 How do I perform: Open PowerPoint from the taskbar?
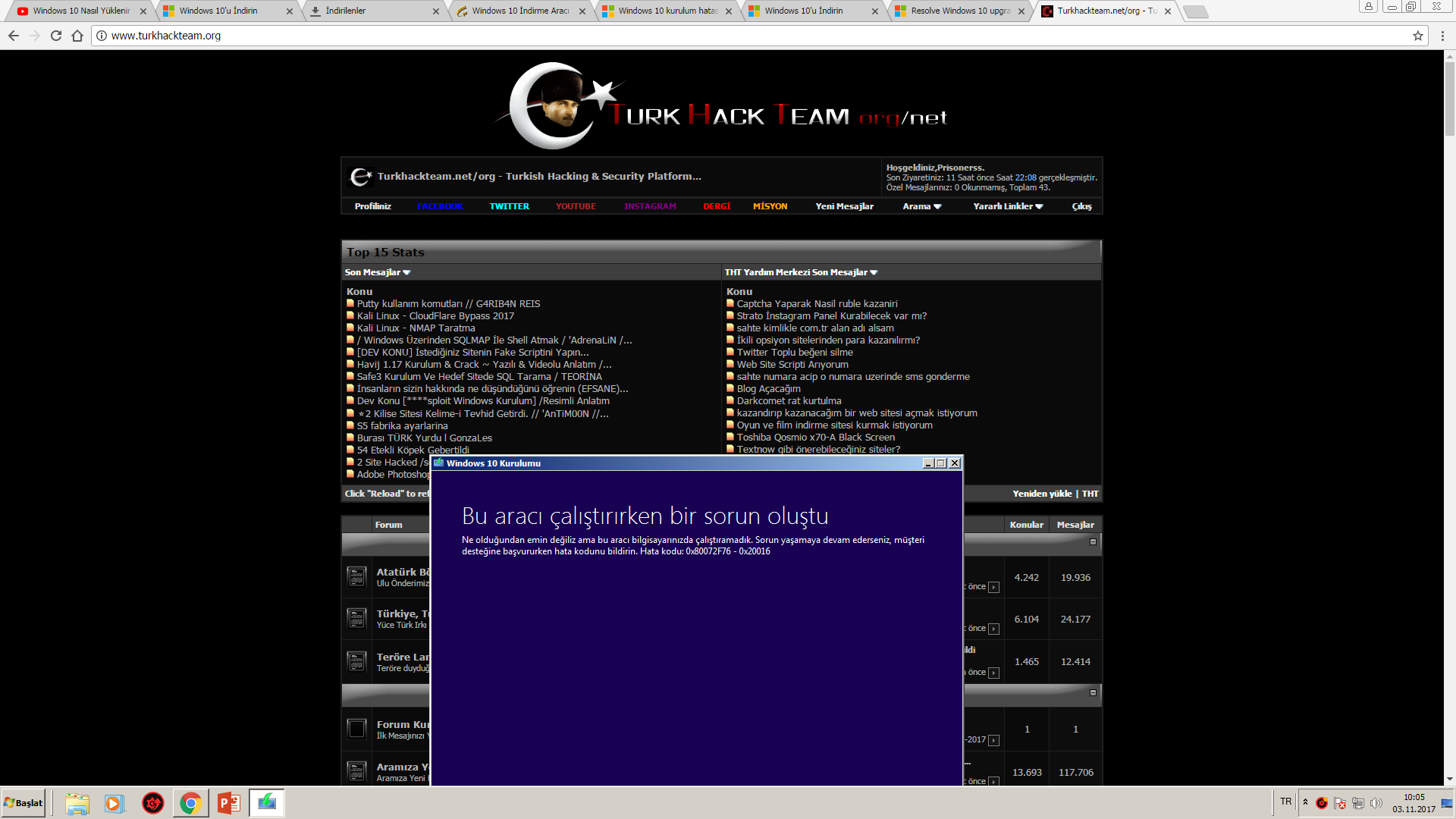tap(228, 803)
